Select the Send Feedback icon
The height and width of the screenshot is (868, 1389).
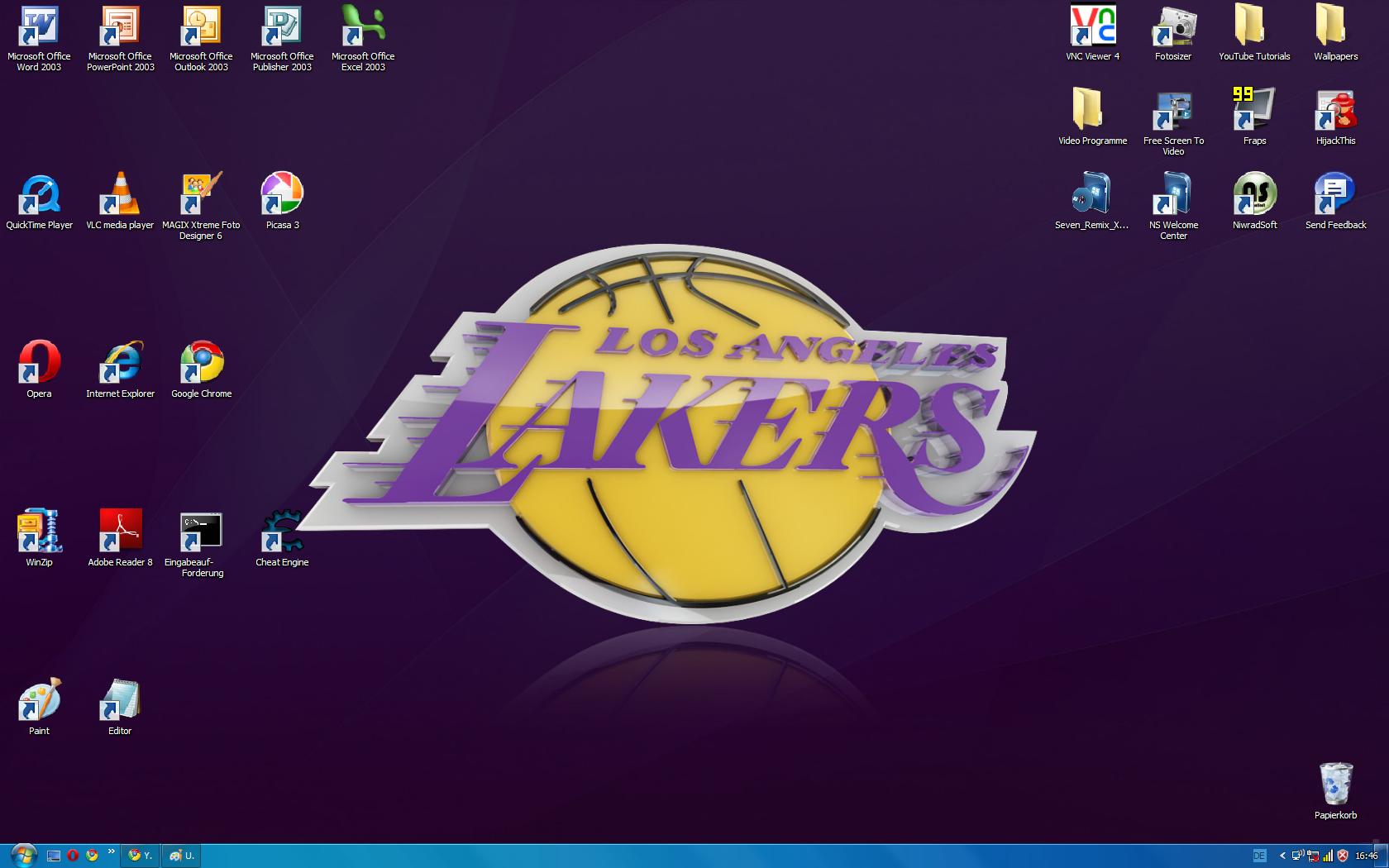1335,202
